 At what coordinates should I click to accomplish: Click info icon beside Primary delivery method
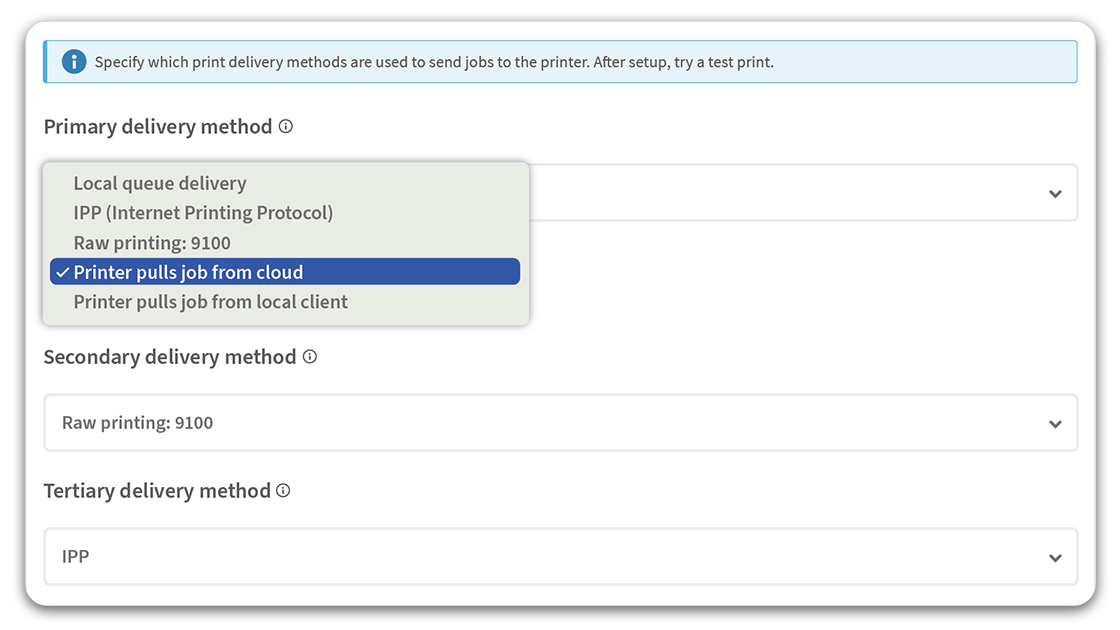pyautogui.click(x=286, y=127)
